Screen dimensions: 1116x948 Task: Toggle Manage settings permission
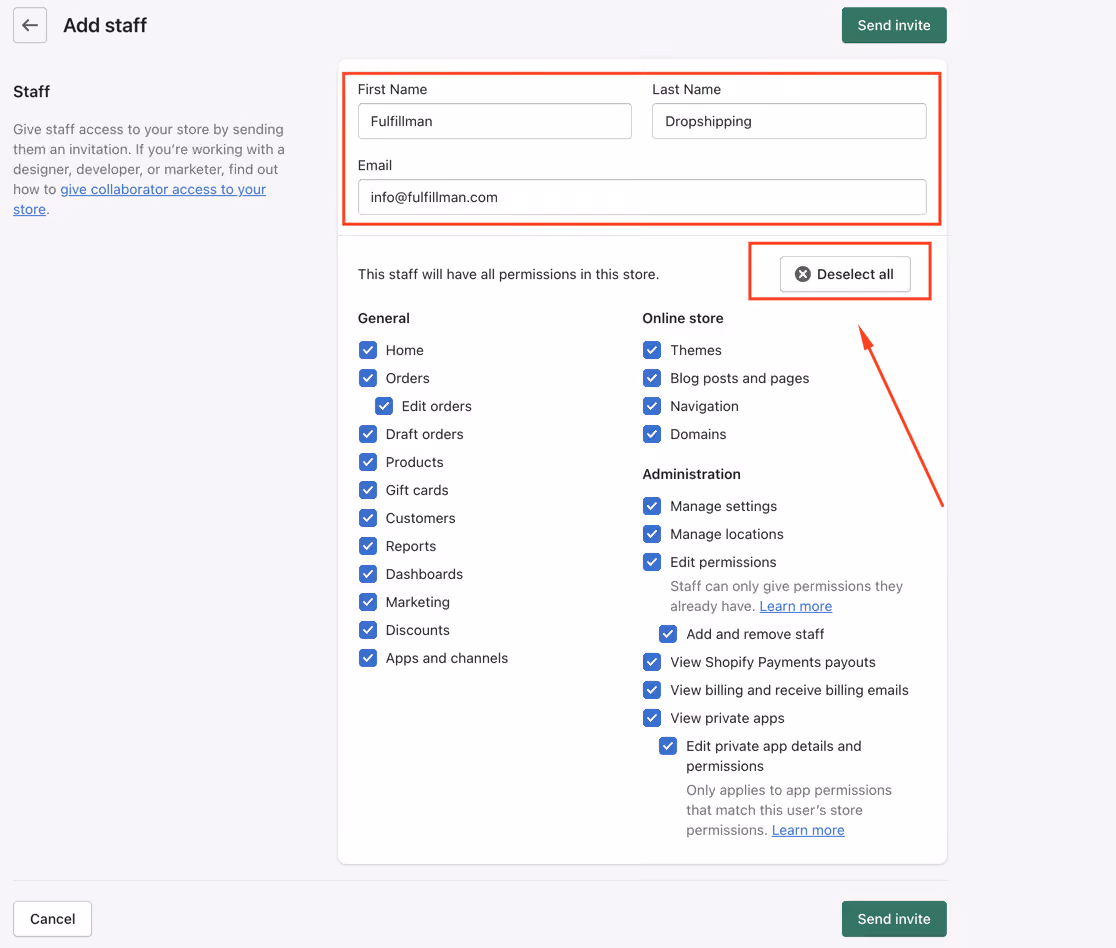652,506
